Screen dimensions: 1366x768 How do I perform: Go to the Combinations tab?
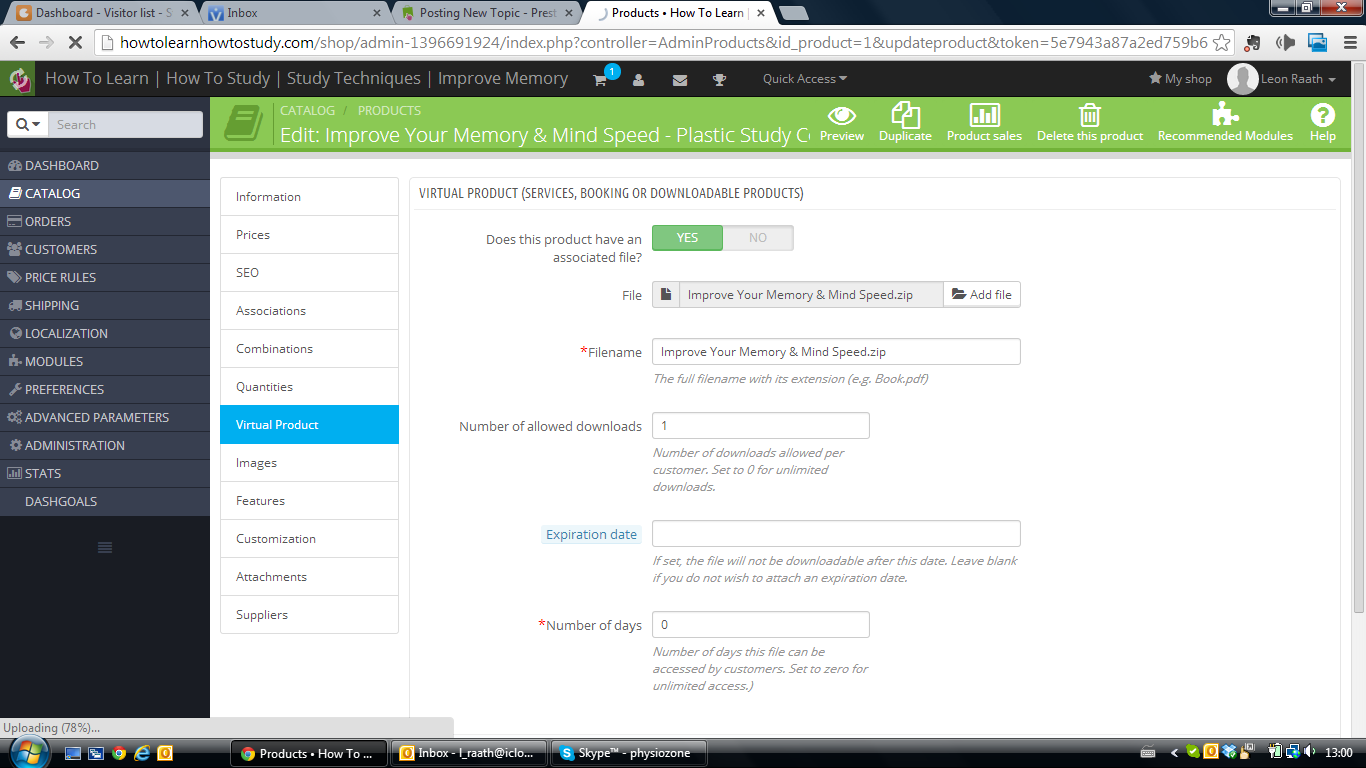[x=309, y=349]
